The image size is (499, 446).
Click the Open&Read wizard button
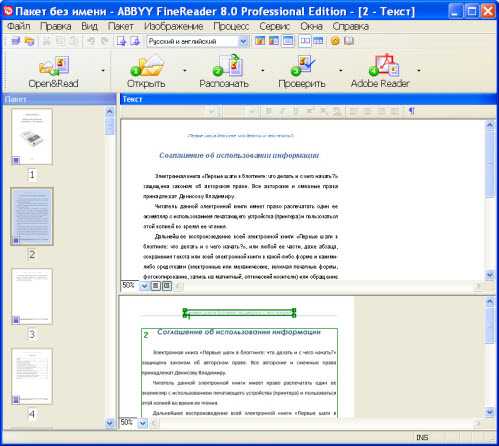53,71
